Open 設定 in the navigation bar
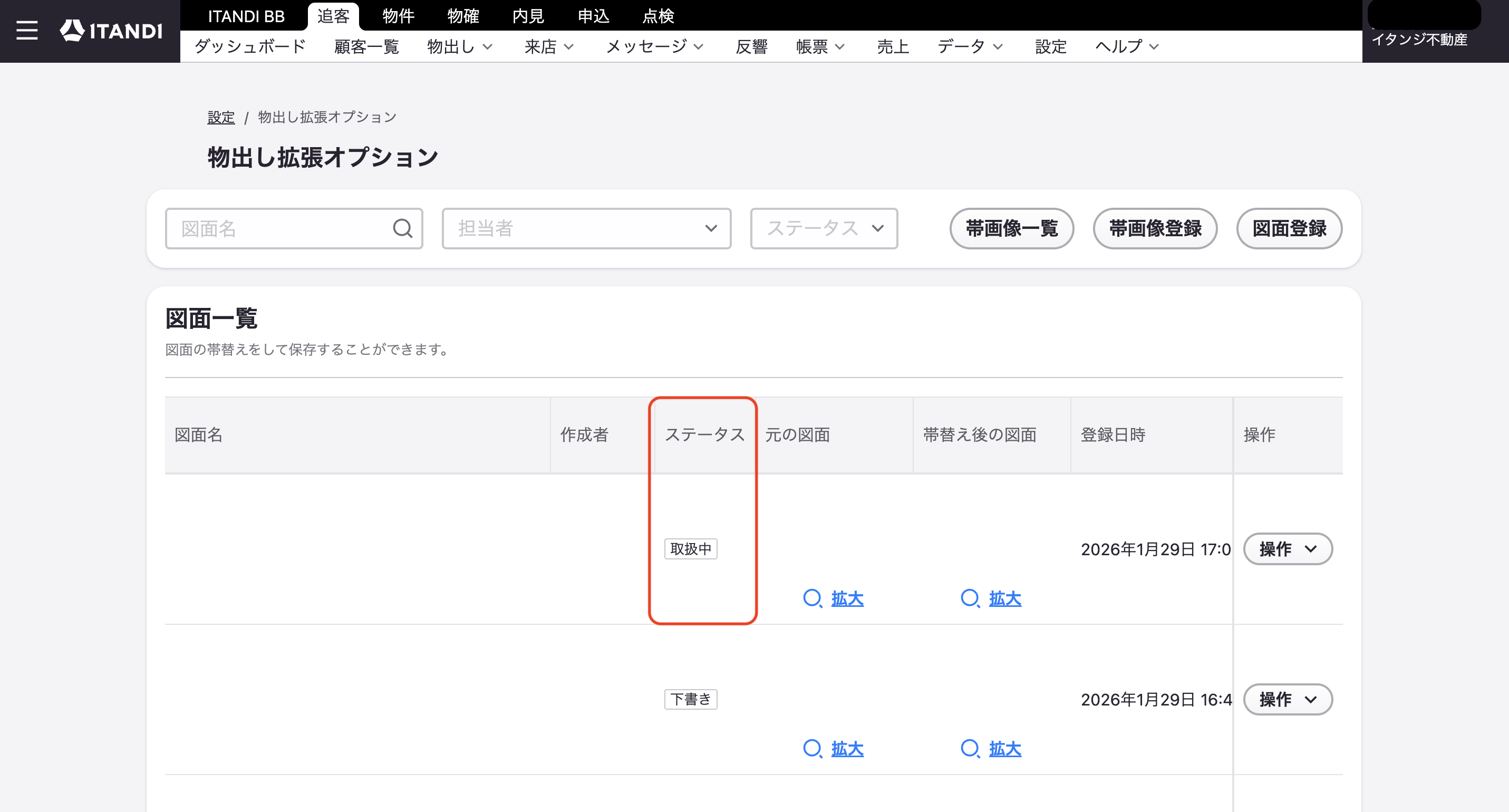Viewport: 1509px width, 812px height. click(x=1051, y=46)
